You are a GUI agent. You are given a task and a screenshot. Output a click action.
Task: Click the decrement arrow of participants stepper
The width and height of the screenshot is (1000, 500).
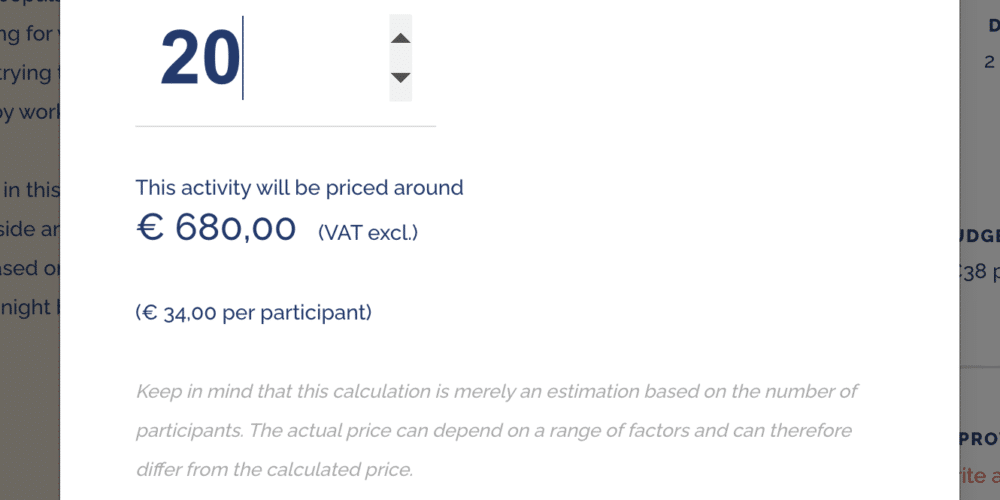[x=400, y=77]
